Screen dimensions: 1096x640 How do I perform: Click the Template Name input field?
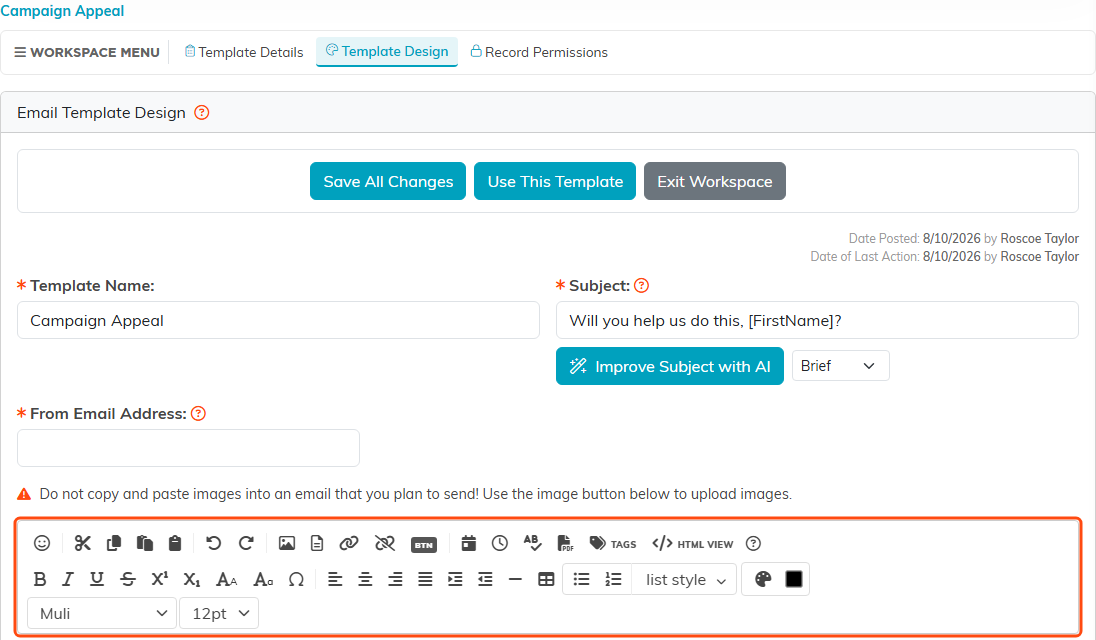278,321
